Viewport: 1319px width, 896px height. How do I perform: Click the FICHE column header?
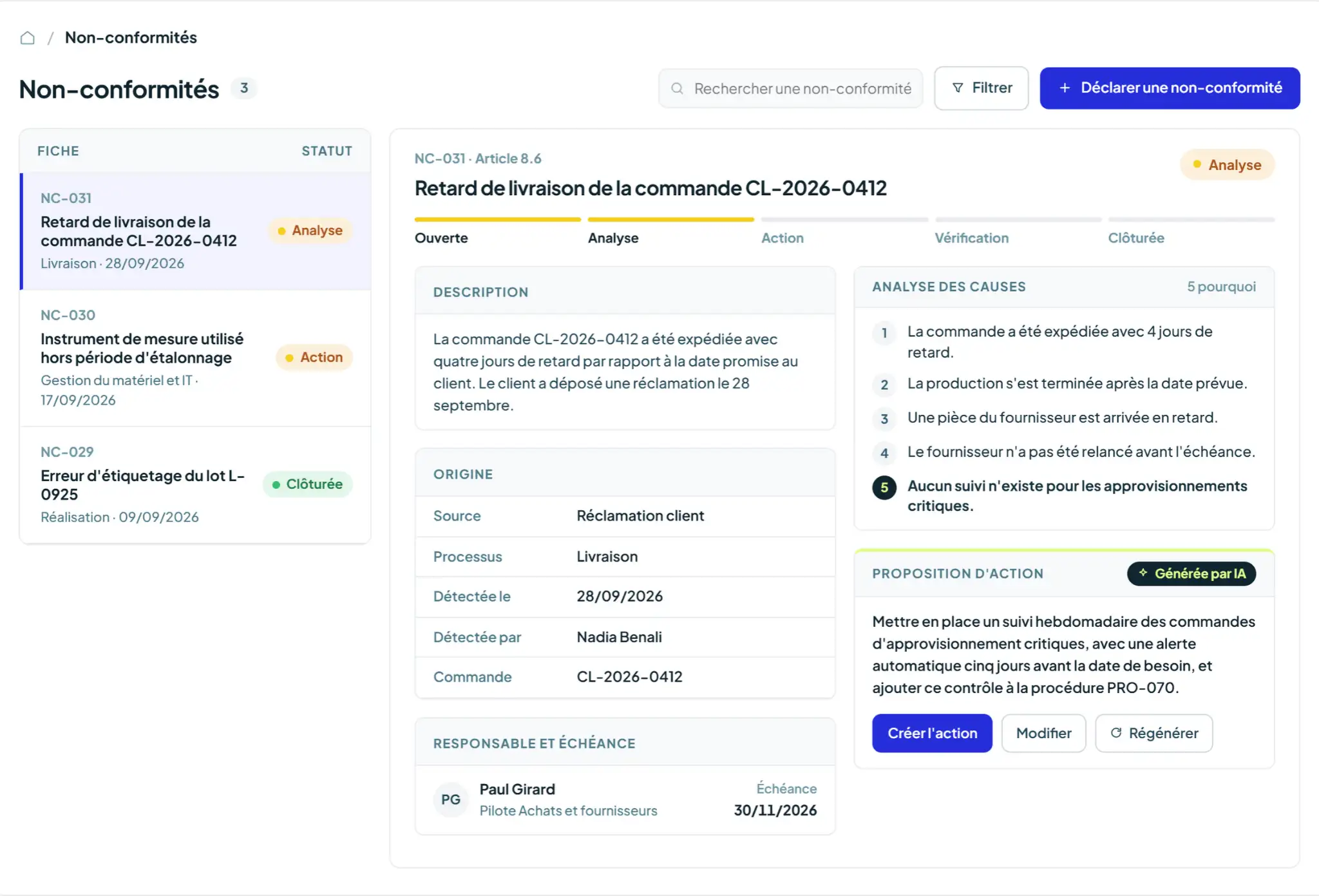pos(58,151)
